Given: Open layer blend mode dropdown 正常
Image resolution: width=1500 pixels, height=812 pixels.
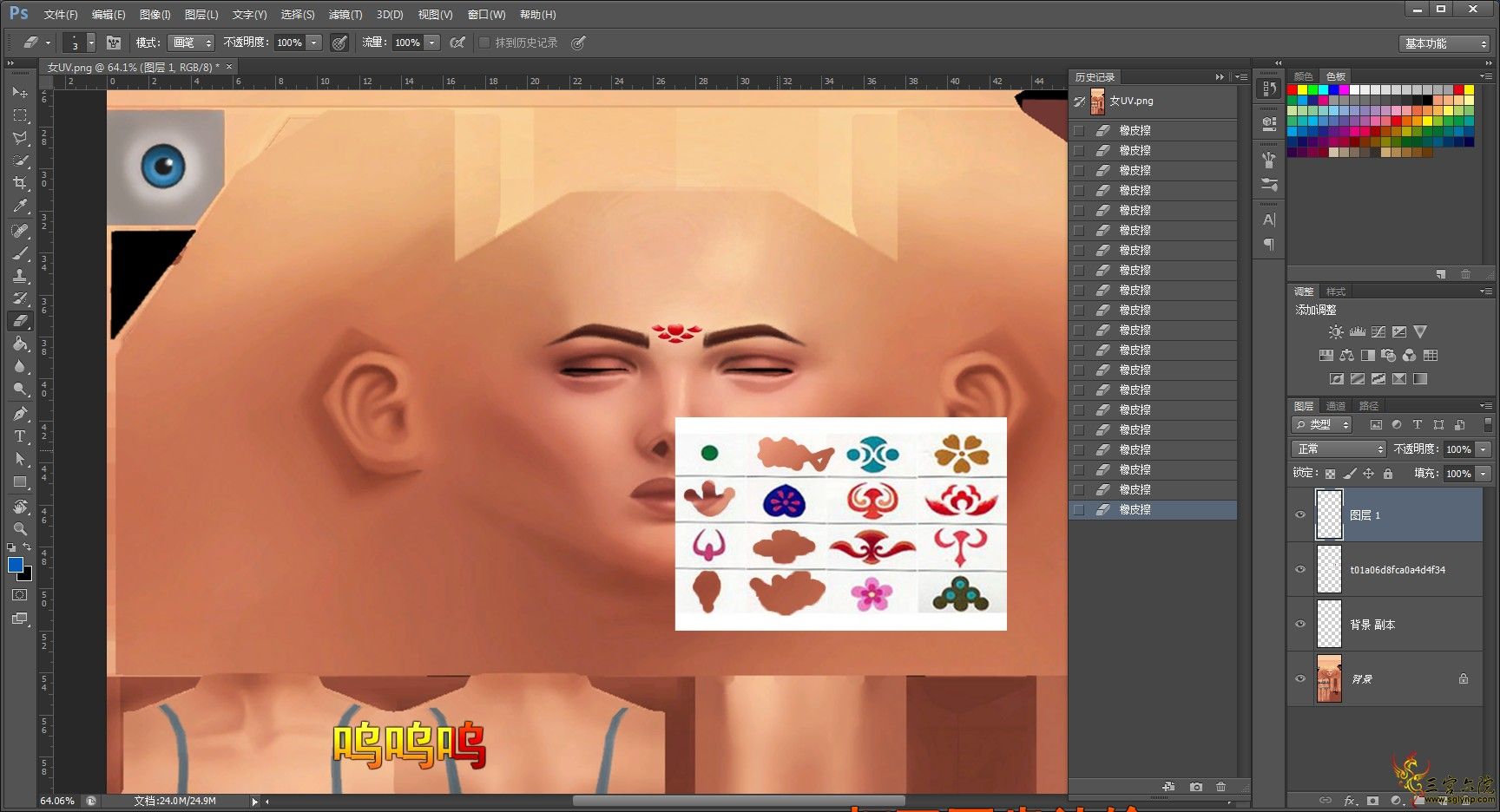Looking at the screenshot, I should click(1339, 449).
